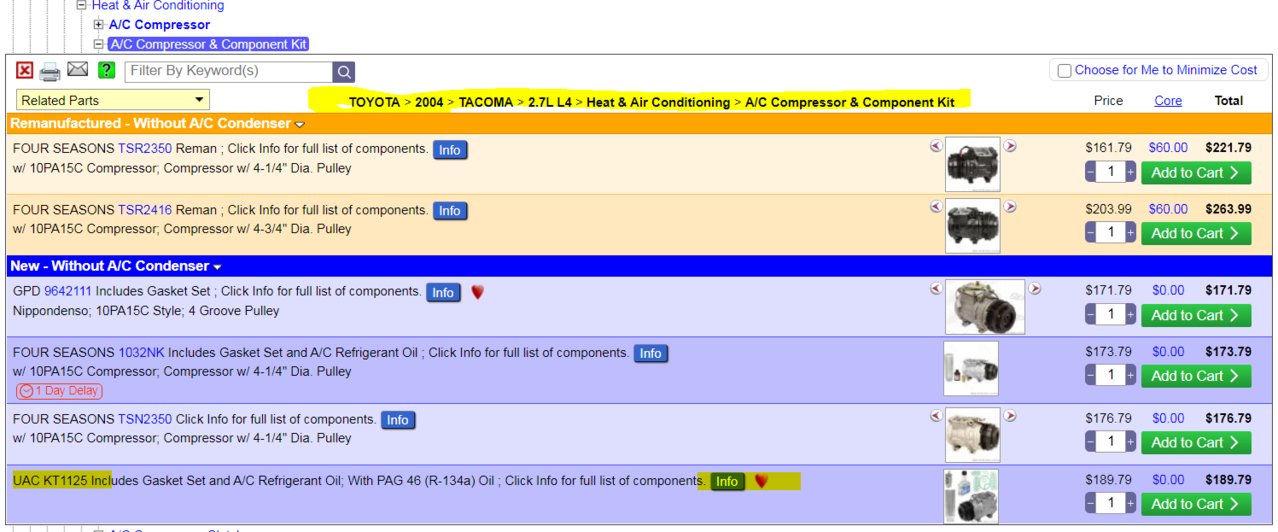Click TACOMA in the breadcrumb

[x=486, y=102]
